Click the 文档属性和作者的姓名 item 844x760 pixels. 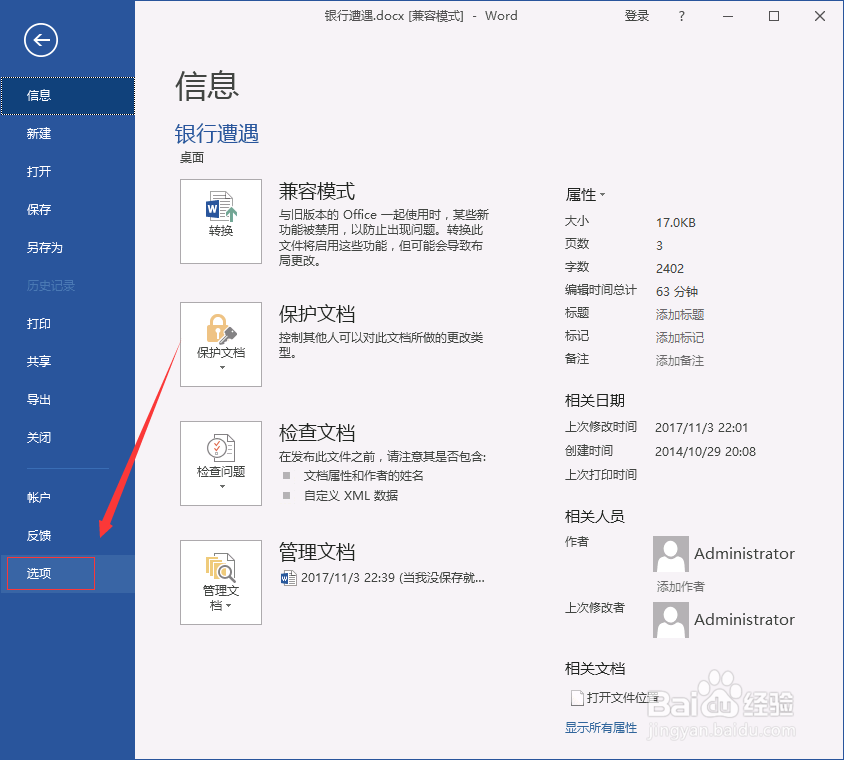363,476
